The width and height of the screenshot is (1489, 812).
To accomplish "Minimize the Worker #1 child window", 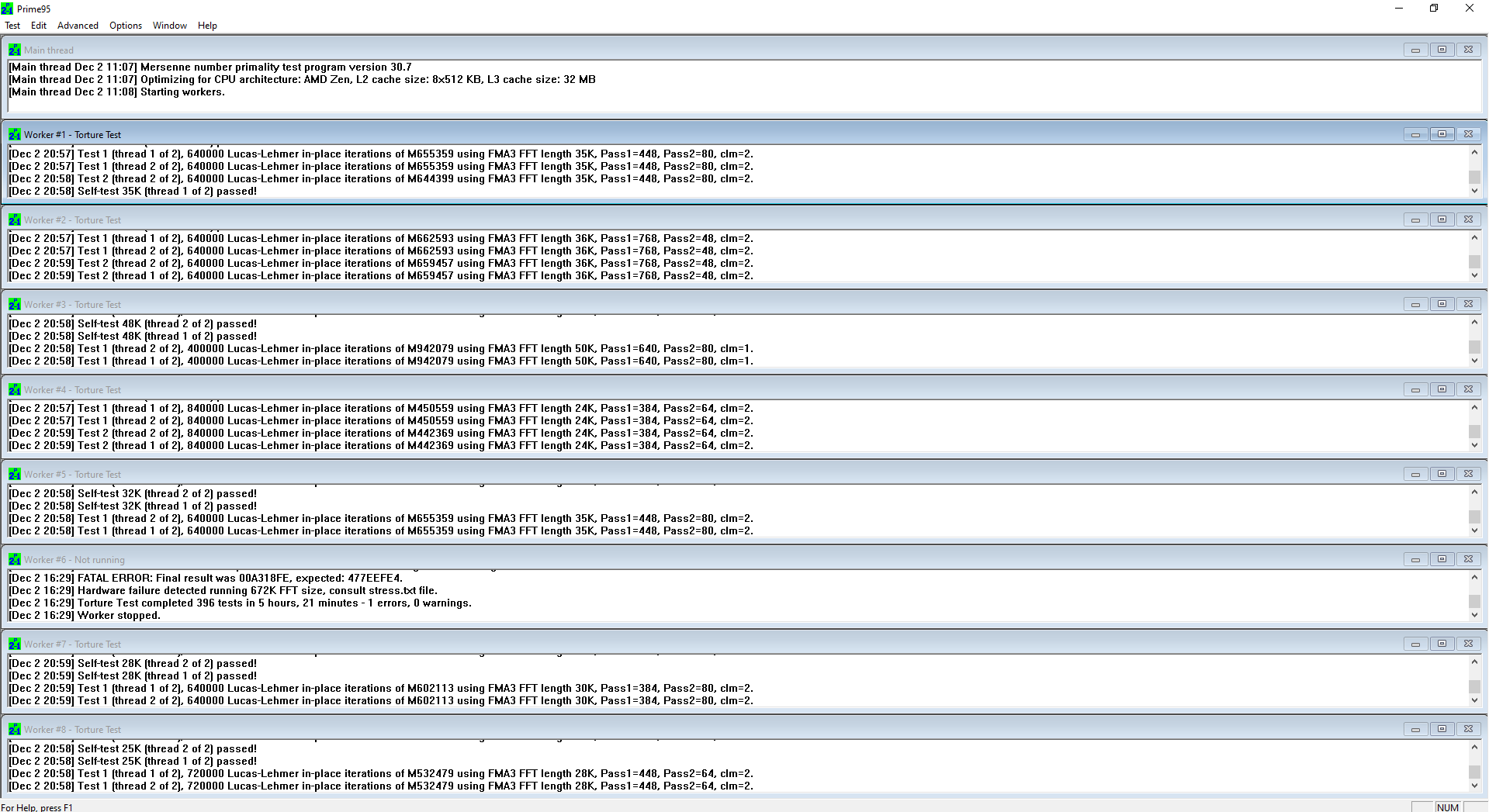I will pos(1415,134).
